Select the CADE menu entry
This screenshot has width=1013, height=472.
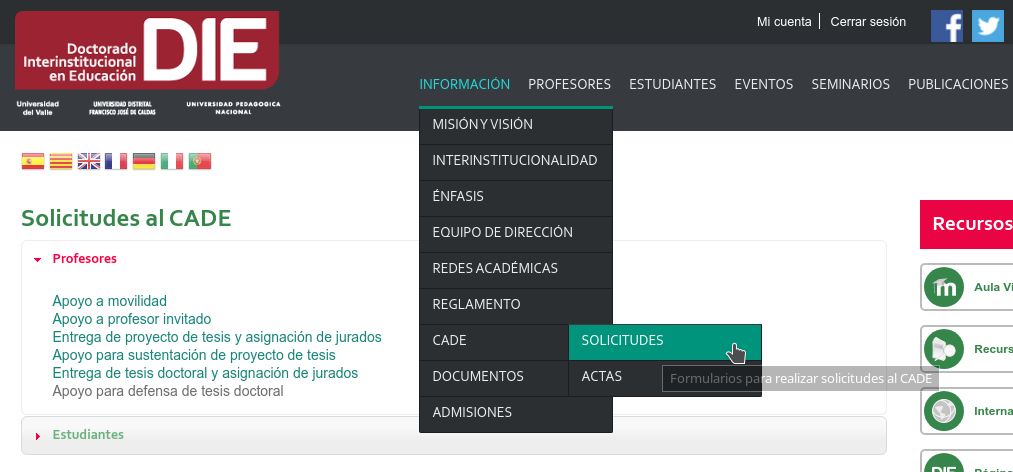pos(494,341)
